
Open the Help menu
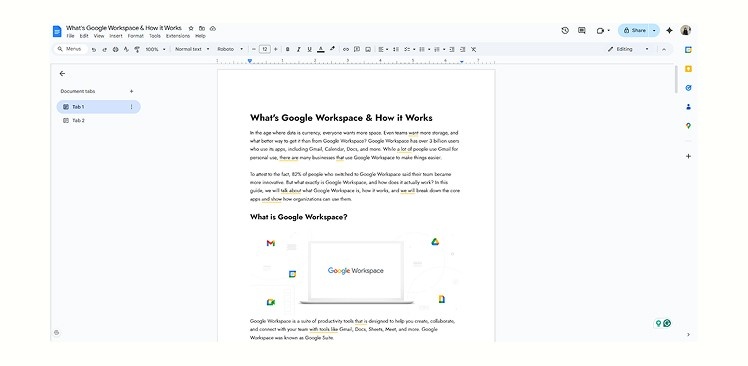pos(200,36)
